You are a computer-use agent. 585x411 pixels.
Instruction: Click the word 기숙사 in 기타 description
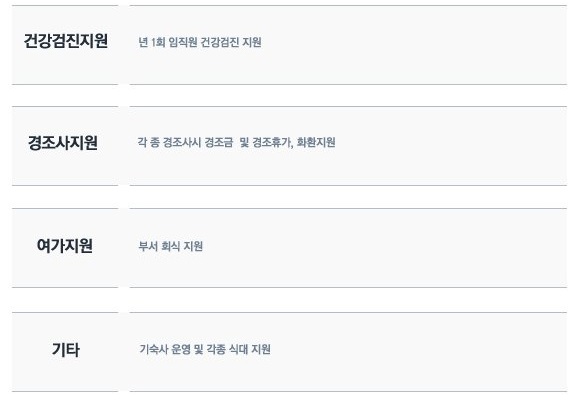click(x=154, y=349)
